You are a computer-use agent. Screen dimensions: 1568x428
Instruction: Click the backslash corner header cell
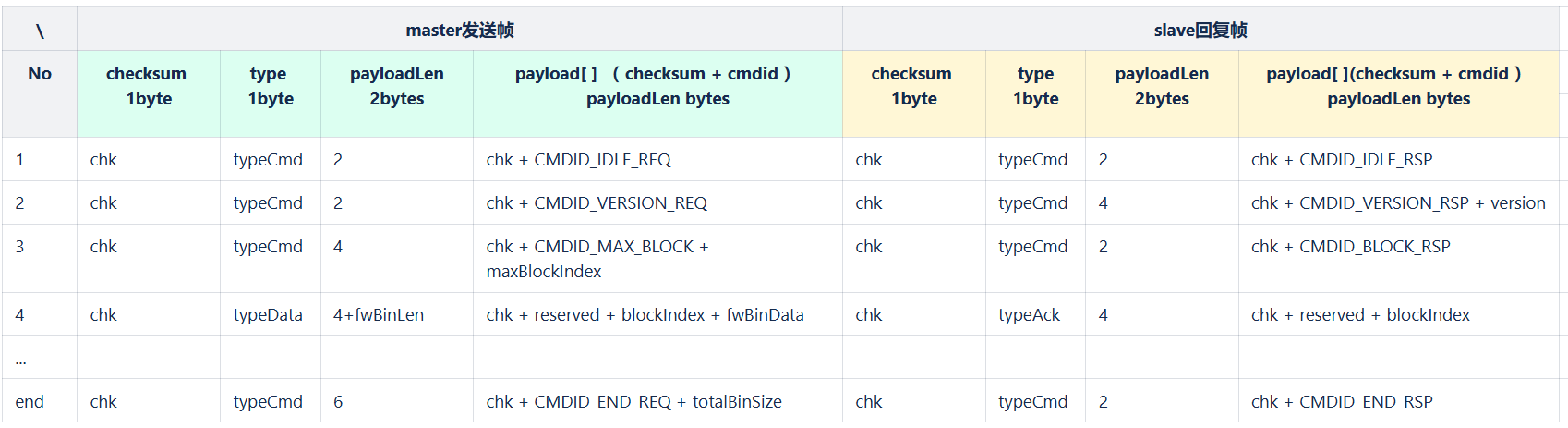[x=40, y=30]
